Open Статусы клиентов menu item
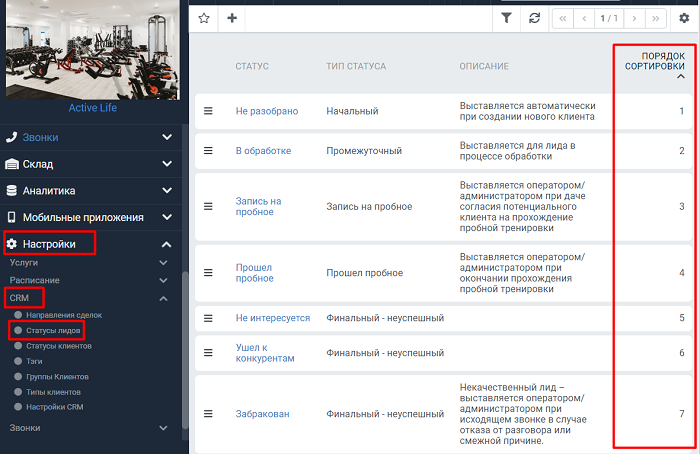This screenshot has height=454, width=700. pyautogui.click(x=59, y=346)
